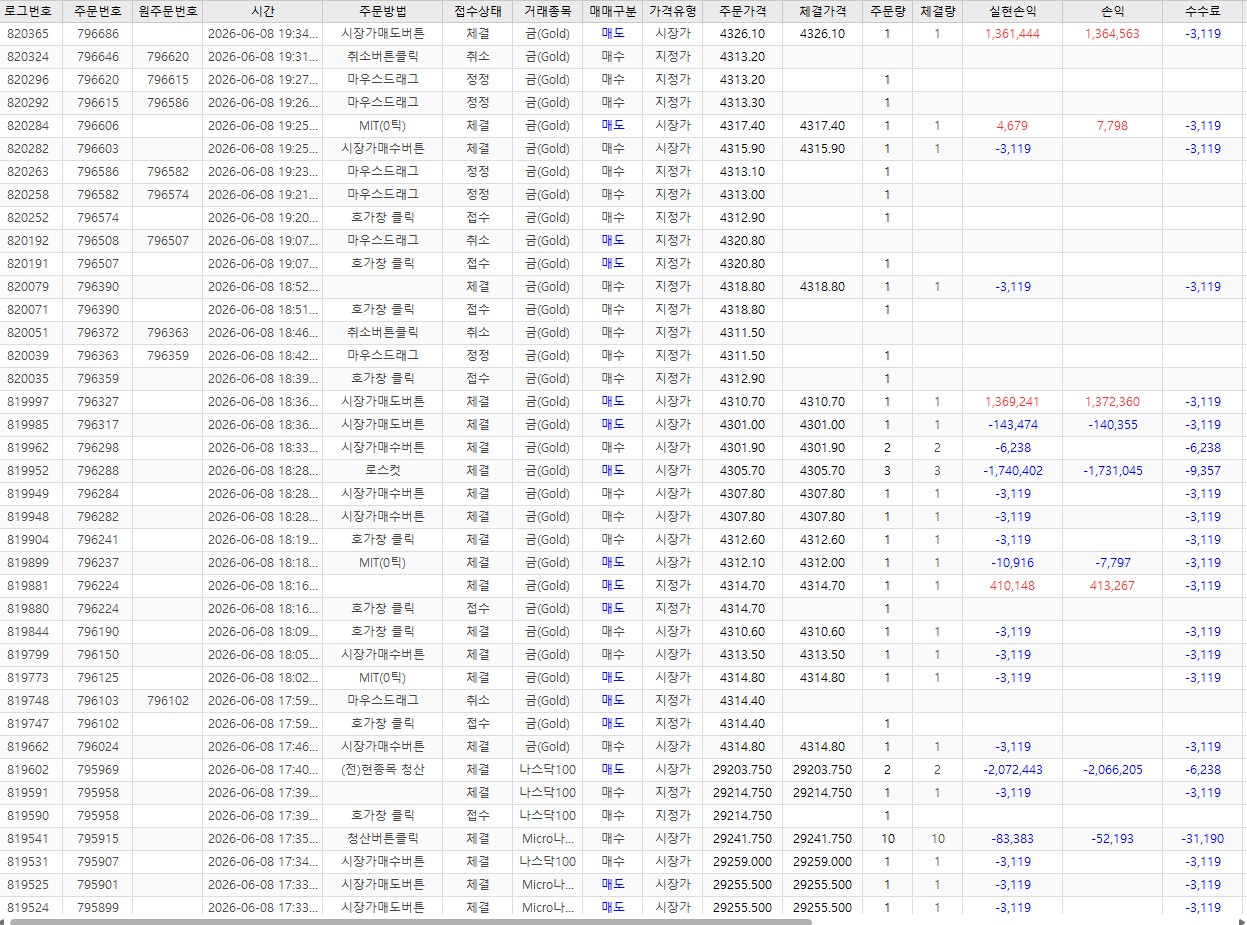Sort the table by 시간 header

(x=262, y=11)
